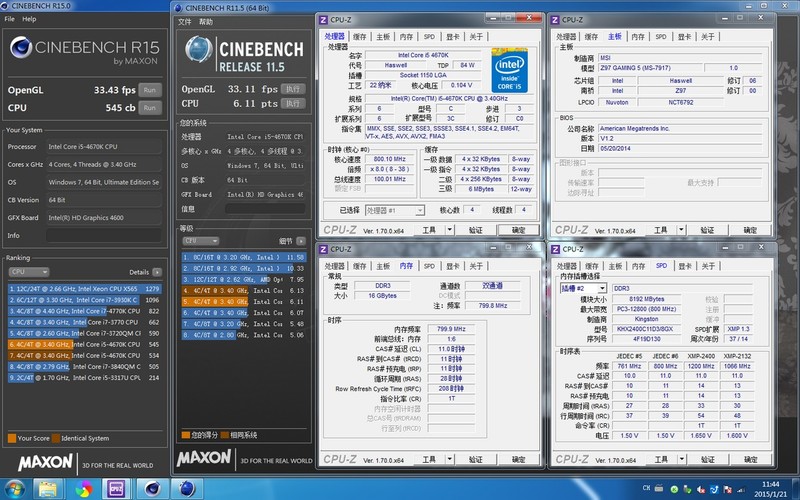
Task: Expand the Details arrow in Ranking panel
Action: coord(157,272)
